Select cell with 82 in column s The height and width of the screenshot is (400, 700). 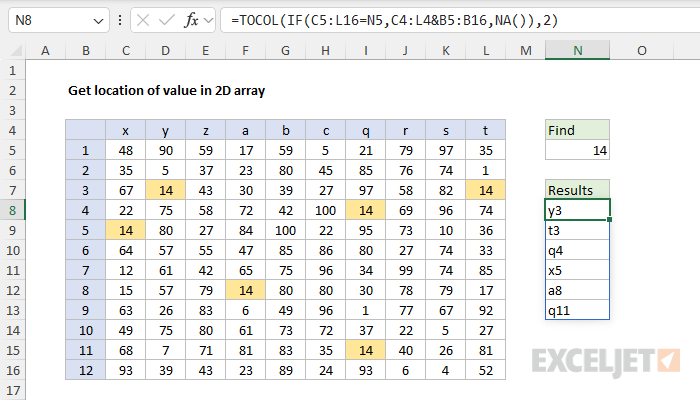tap(446, 190)
